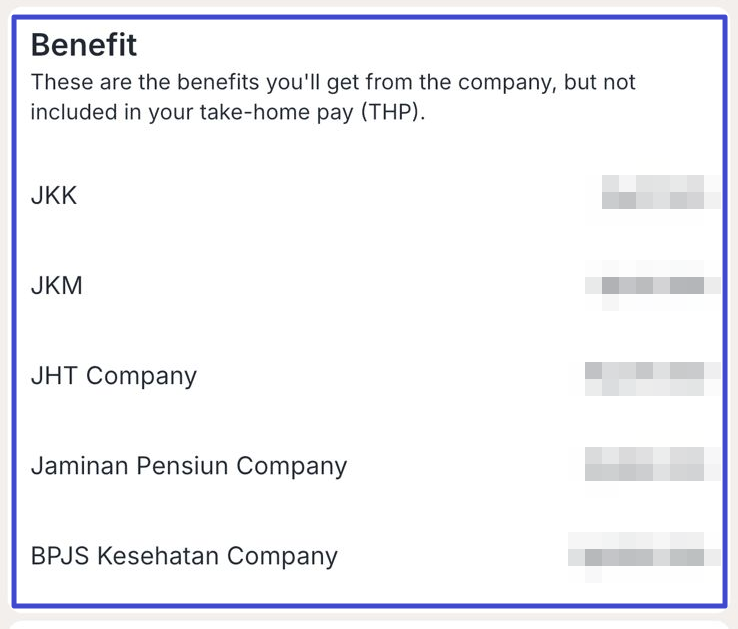Select the JKM benefit label
The width and height of the screenshot is (738, 629).
coord(56,285)
